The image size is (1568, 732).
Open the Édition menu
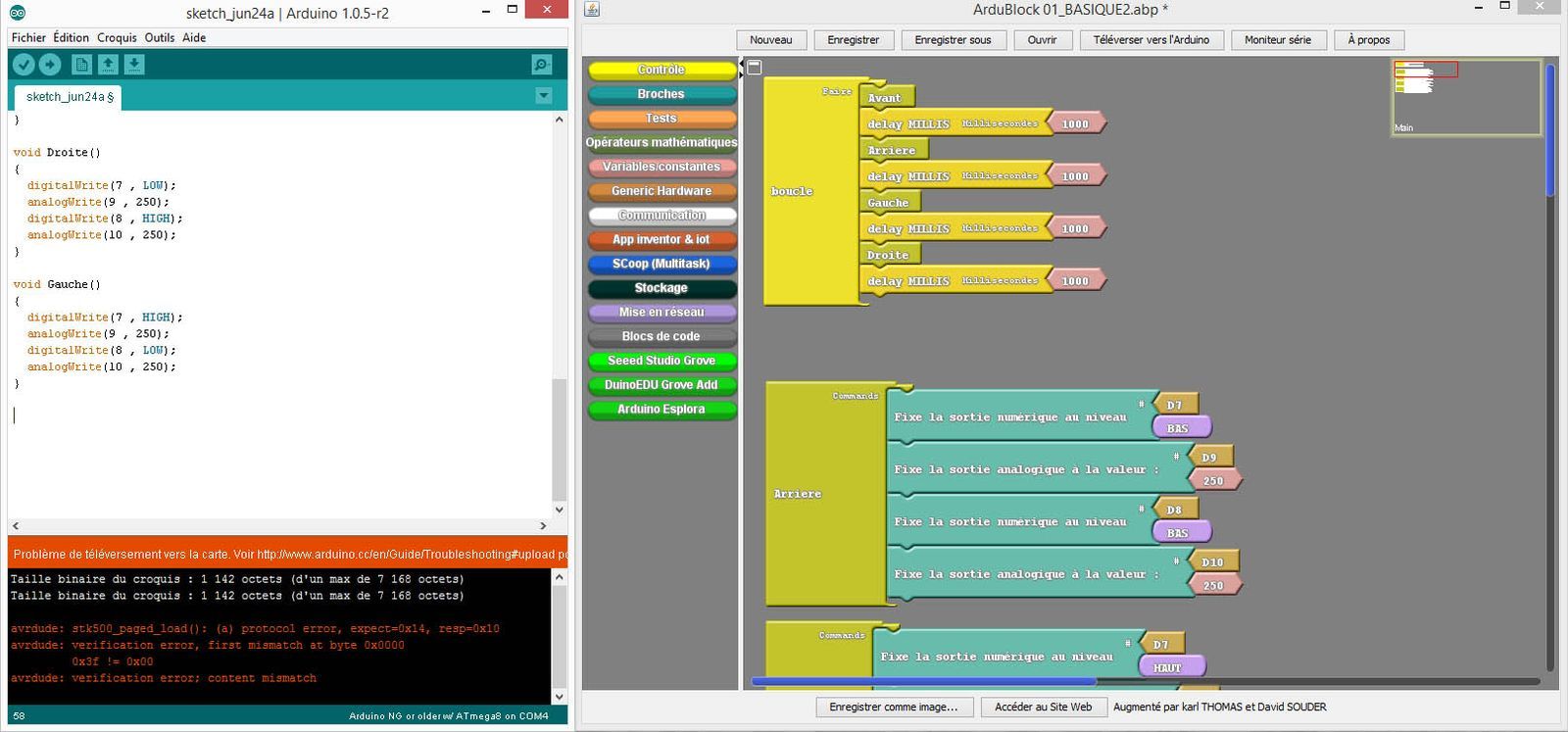(x=71, y=37)
